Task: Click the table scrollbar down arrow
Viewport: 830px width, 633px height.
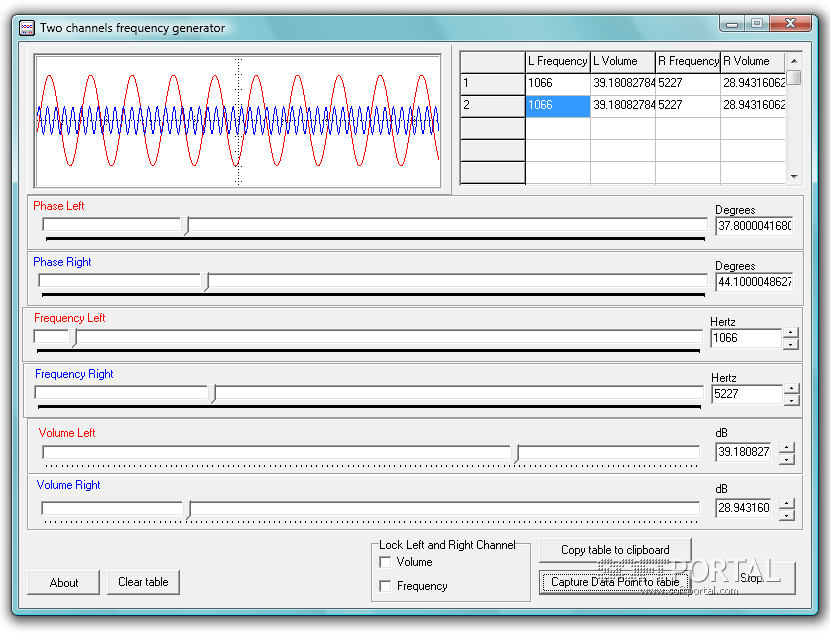Action: [x=794, y=177]
